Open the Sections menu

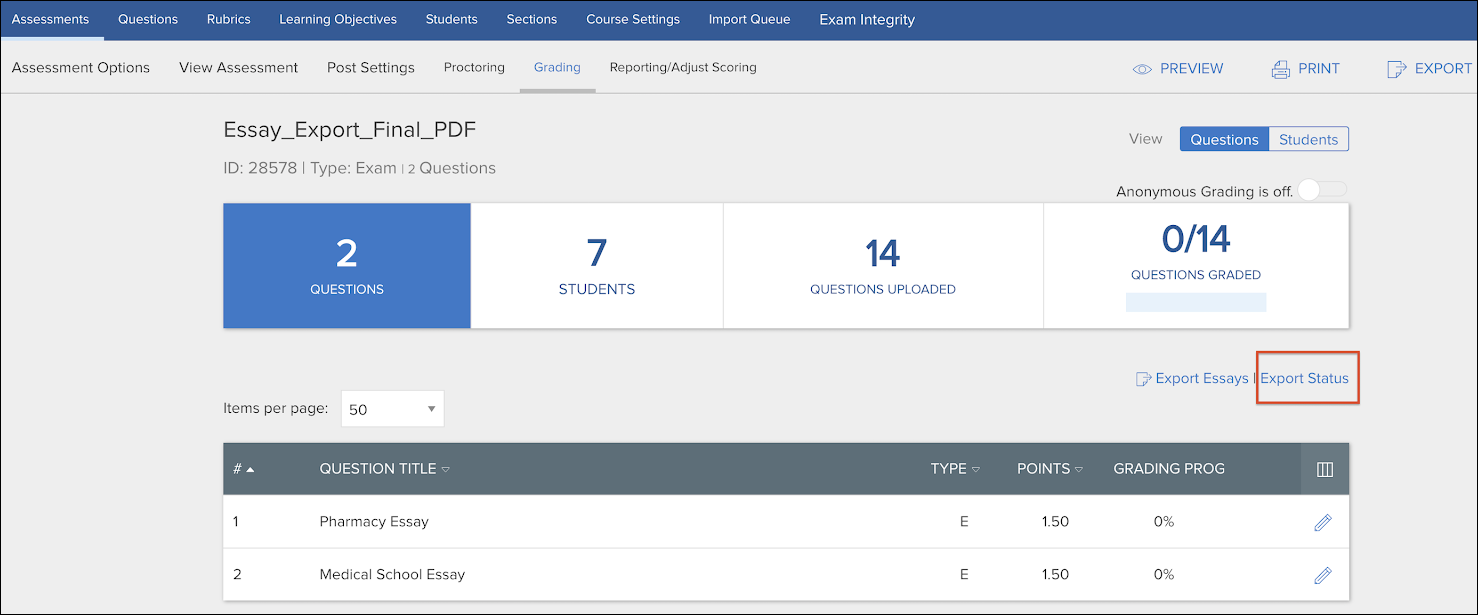[x=532, y=19]
